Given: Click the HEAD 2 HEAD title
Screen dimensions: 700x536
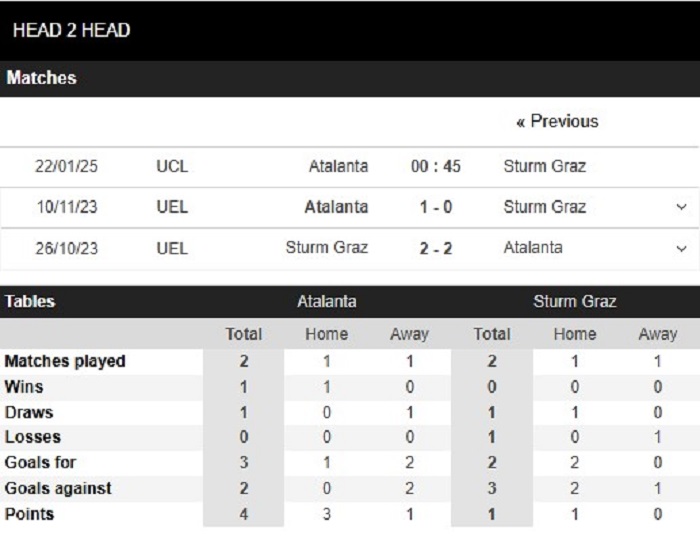Looking at the screenshot, I should click(71, 30).
